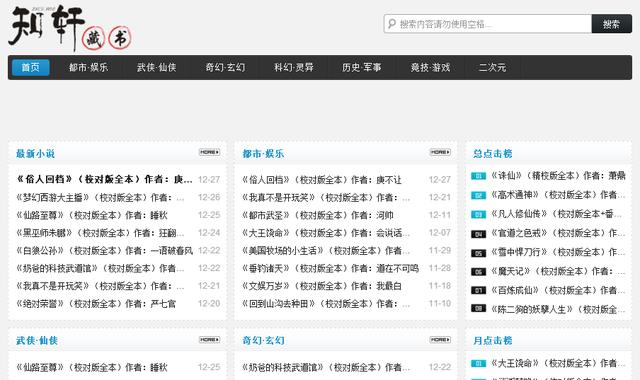This screenshot has height=380, width=640.
Task: Open 《回到山沟去种田》 novel link
Action: point(326,304)
